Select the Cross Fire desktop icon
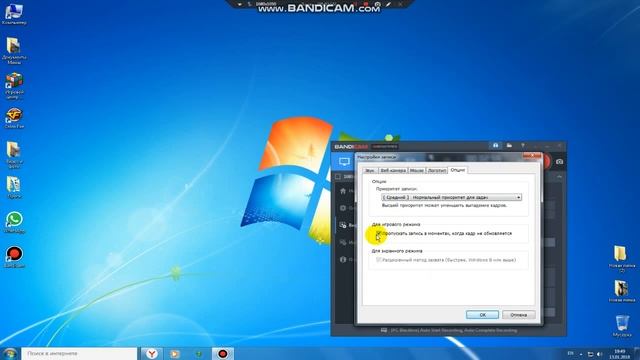The width and height of the screenshot is (640, 360). click(14, 118)
